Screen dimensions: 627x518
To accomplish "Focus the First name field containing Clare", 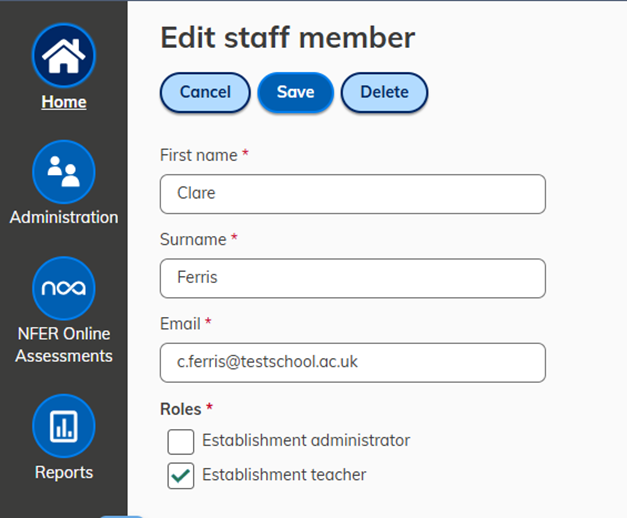I will (x=353, y=194).
